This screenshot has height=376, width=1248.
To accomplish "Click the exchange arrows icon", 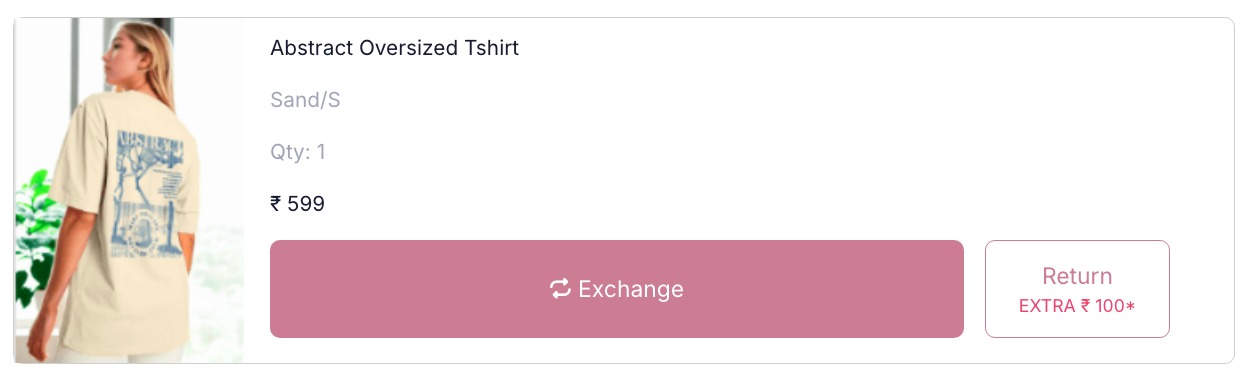I will 560,289.
